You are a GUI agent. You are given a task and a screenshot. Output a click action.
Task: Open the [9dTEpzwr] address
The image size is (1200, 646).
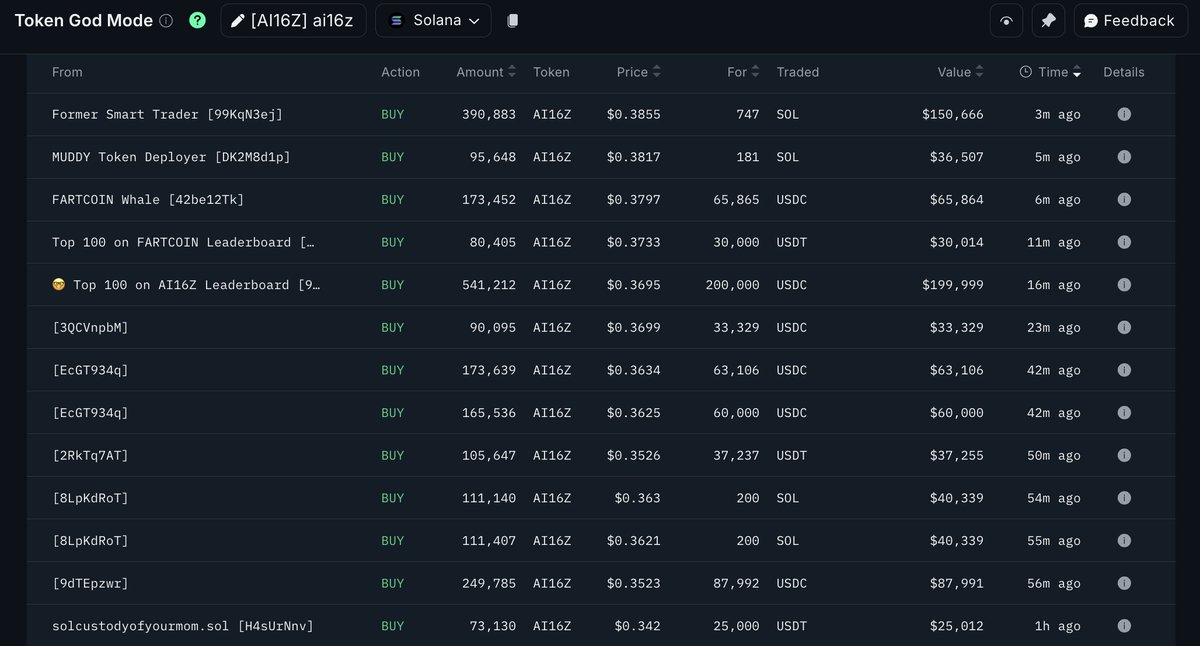pos(90,583)
